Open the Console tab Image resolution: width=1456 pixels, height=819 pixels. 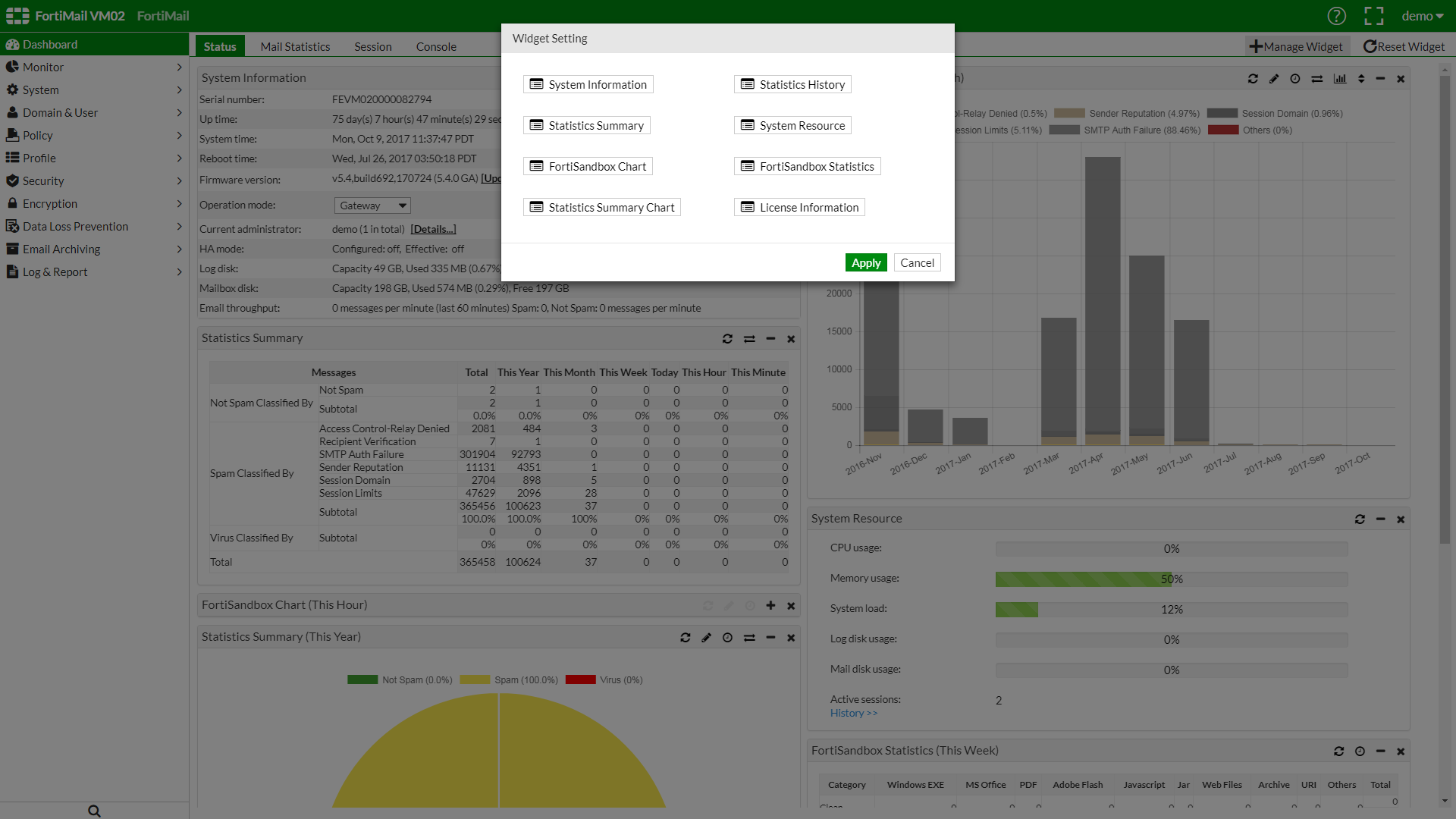(436, 46)
